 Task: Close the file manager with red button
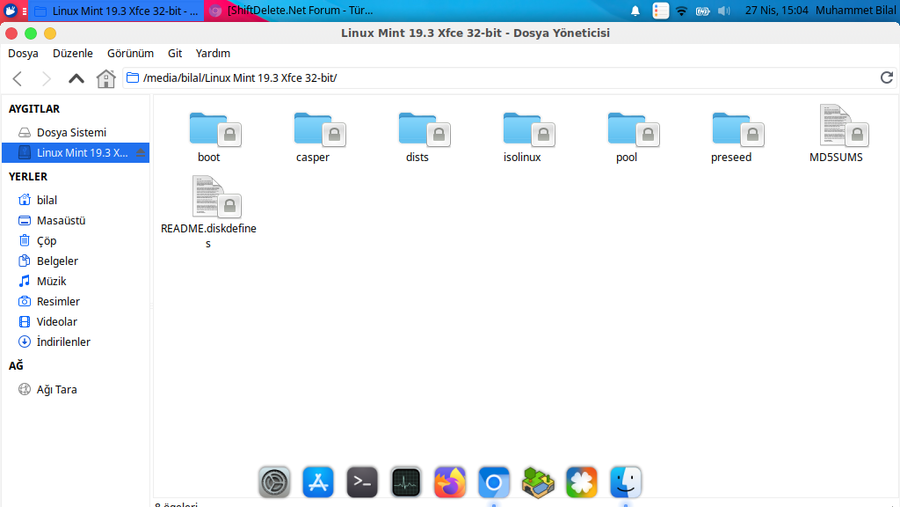click(x=11, y=33)
